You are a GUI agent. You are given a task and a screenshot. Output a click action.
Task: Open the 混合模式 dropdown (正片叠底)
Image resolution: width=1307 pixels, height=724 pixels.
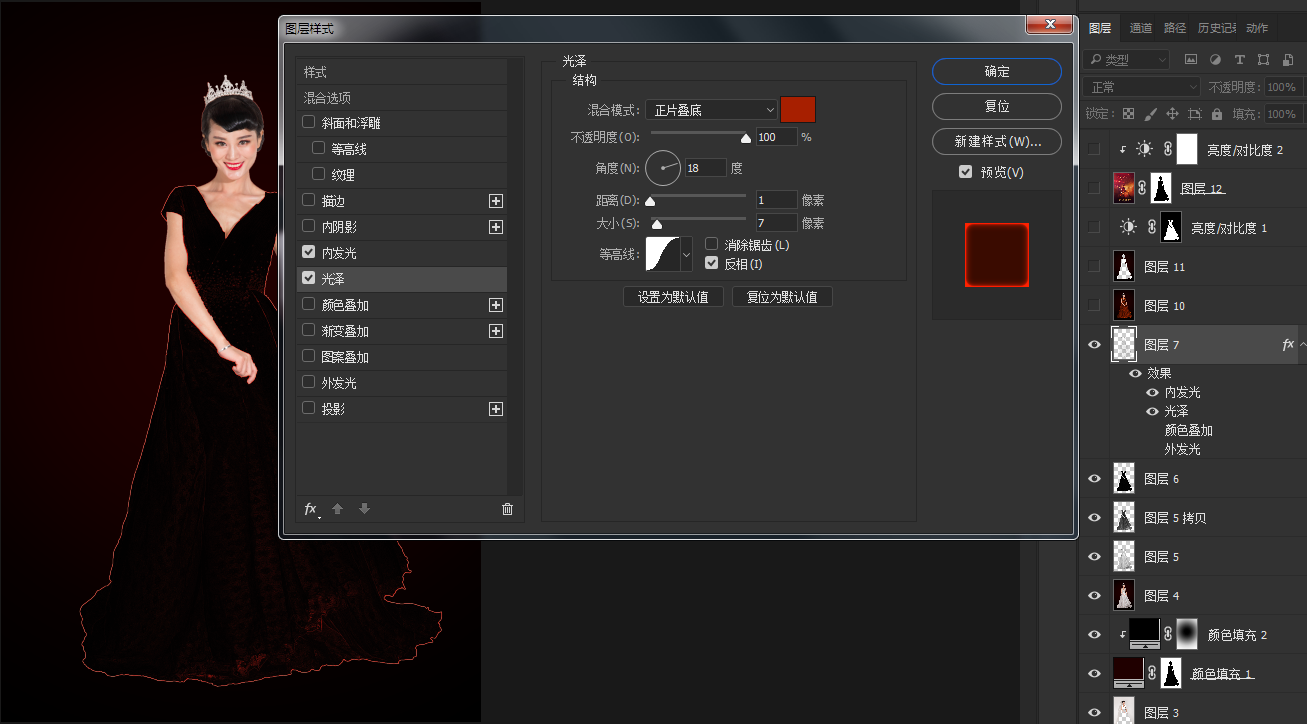[711, 109]
